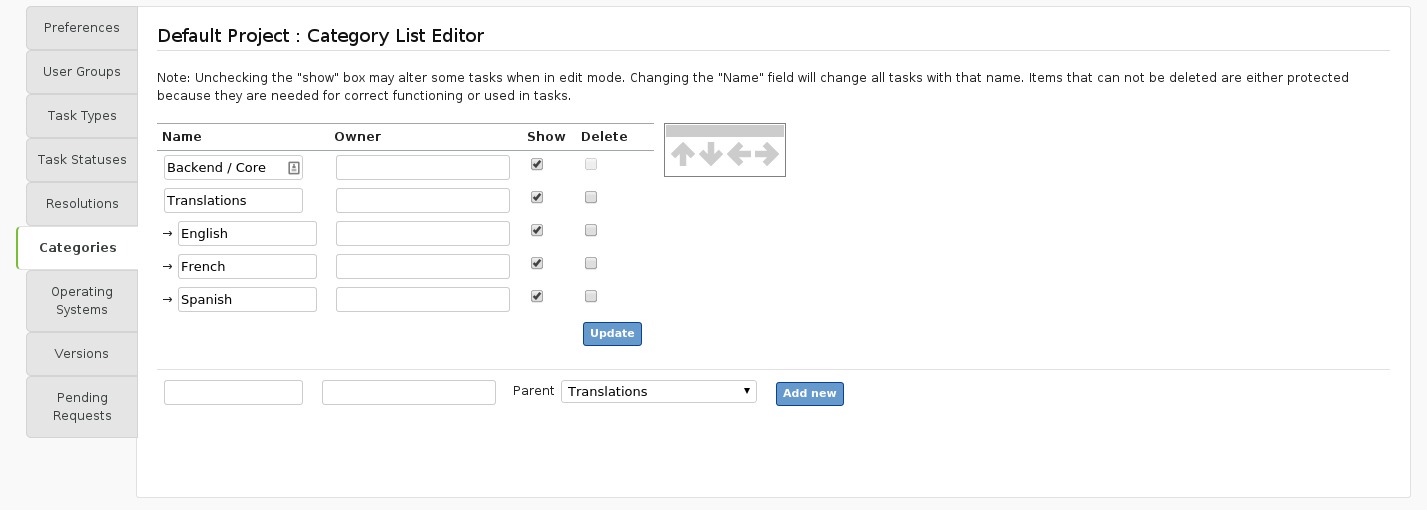Switch to the Task Types tab
This screenshot has width=1427, height=510.
(x=82, y=116)
